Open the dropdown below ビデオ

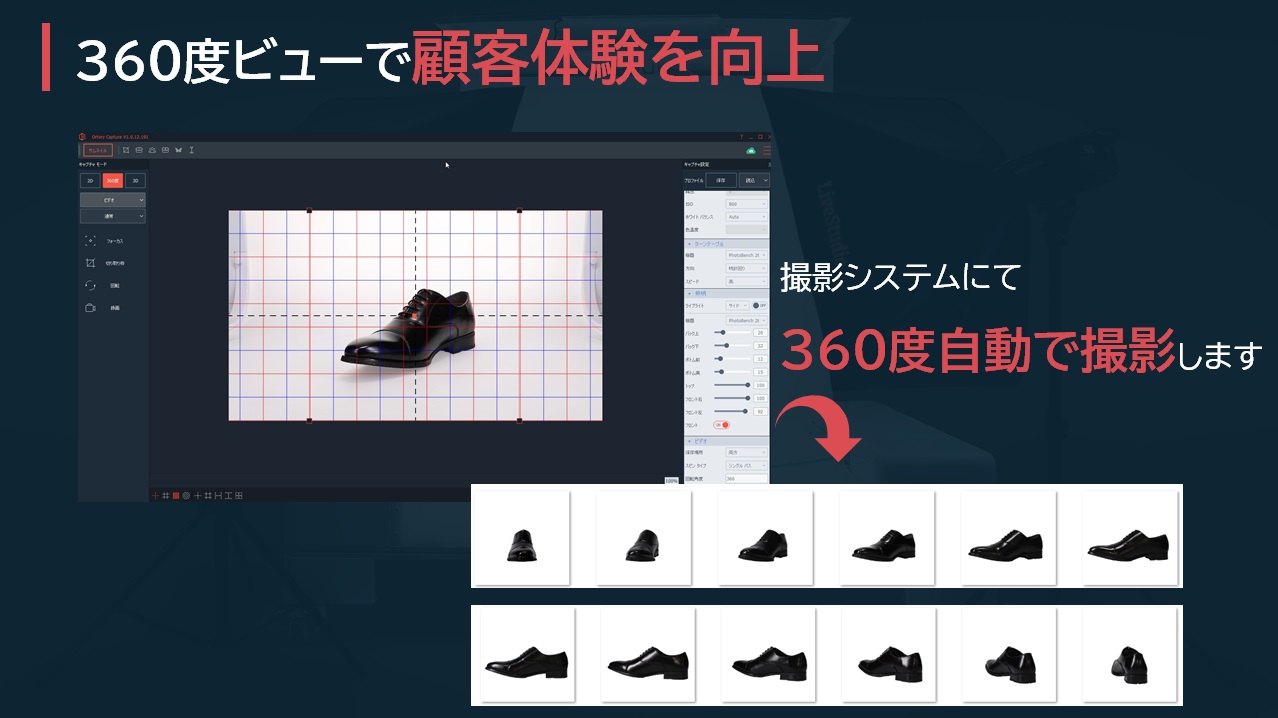point(113,216)
